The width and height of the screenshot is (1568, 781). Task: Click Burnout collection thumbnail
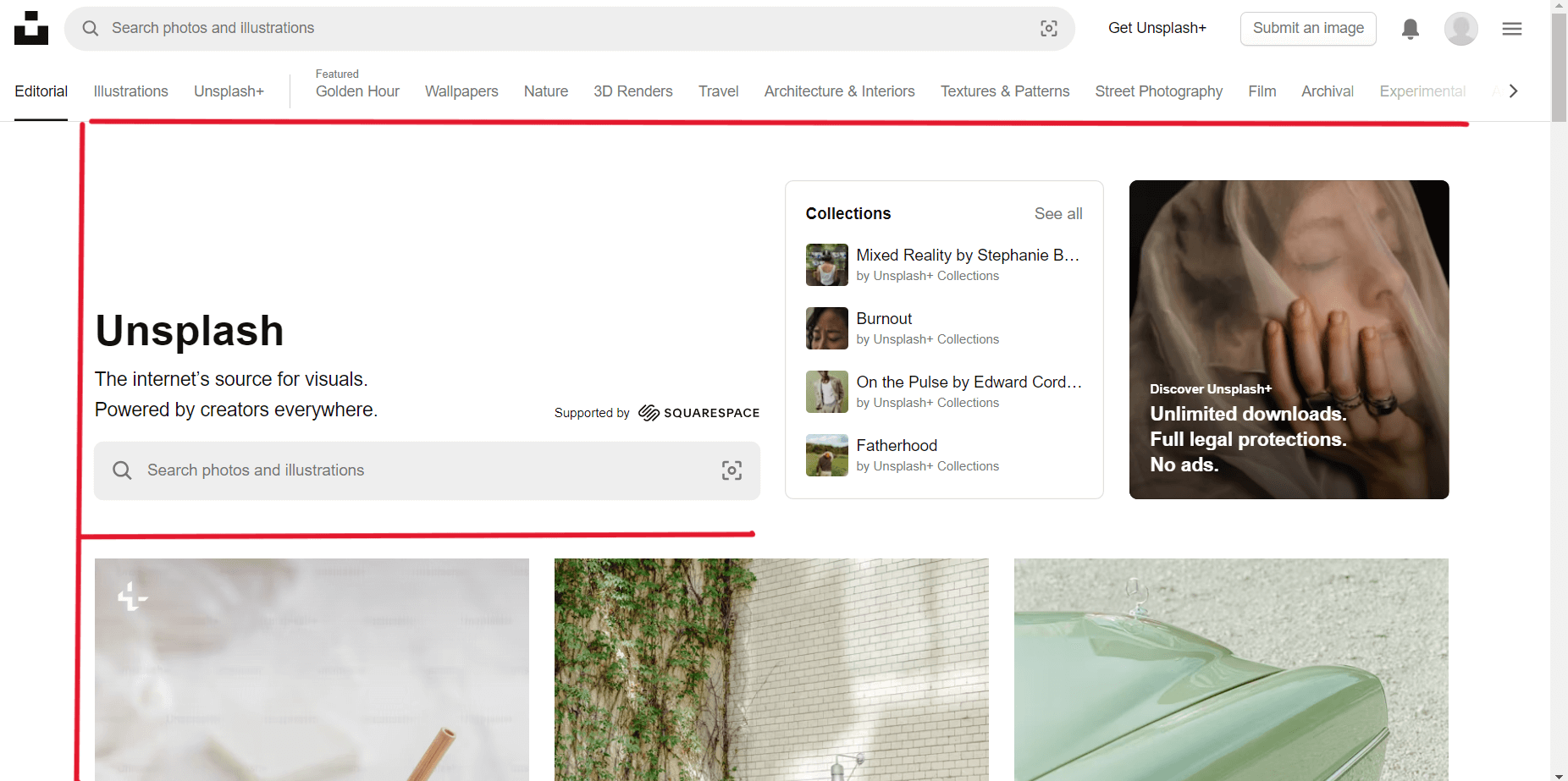point(827,328)
